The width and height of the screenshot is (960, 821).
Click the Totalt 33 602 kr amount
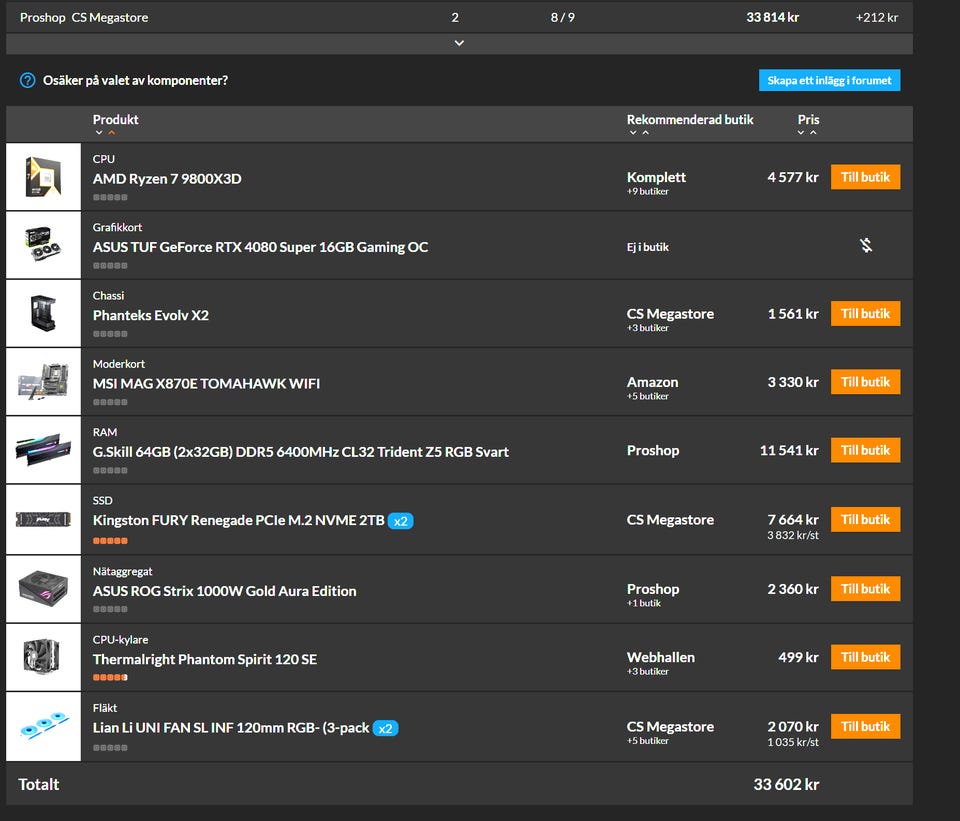tap(786, 784)
